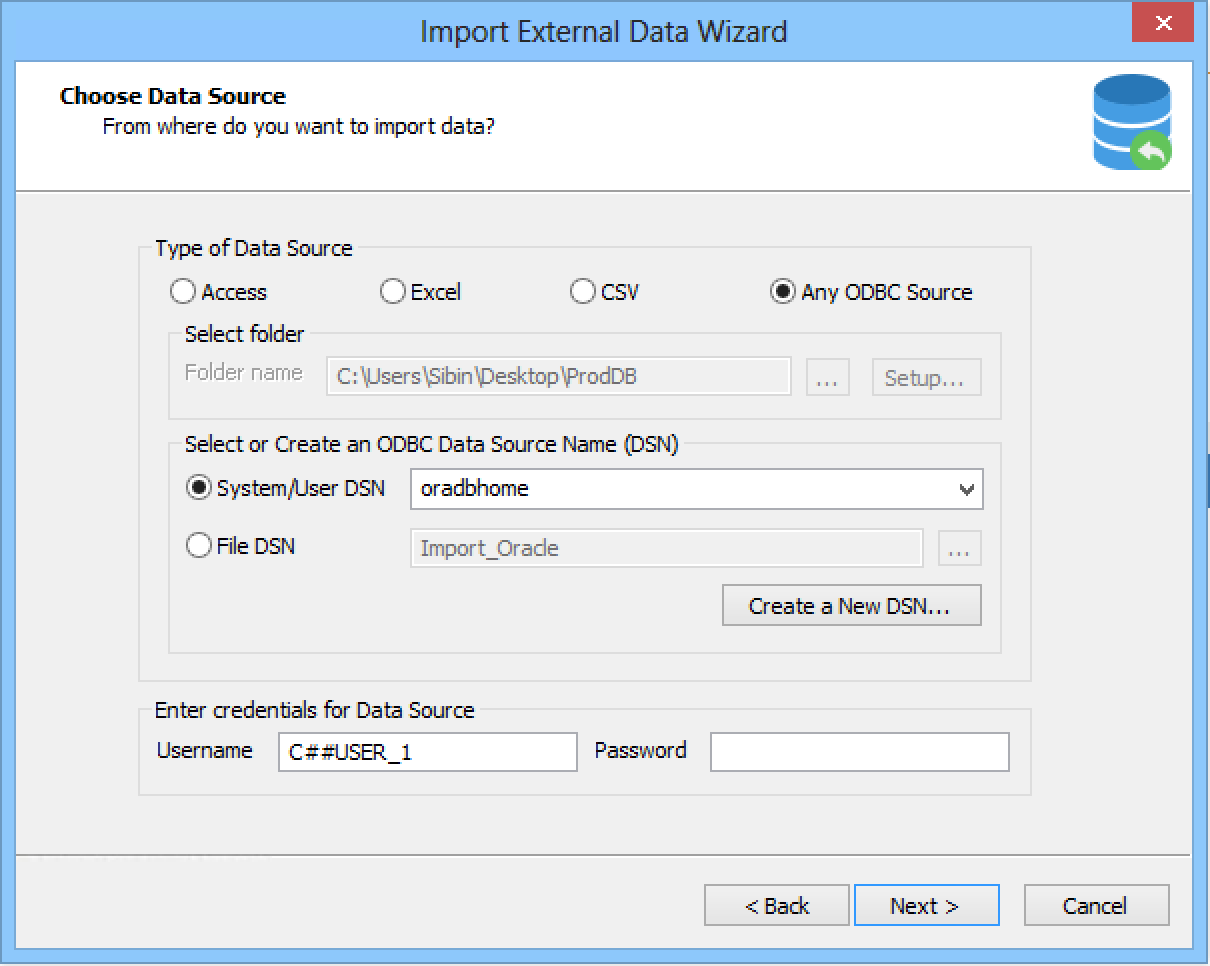Image resolution: width=1210 pixels, height=966 pixels.
Task: Click Create a New DSN... button
Action: (x=851, y=606)
